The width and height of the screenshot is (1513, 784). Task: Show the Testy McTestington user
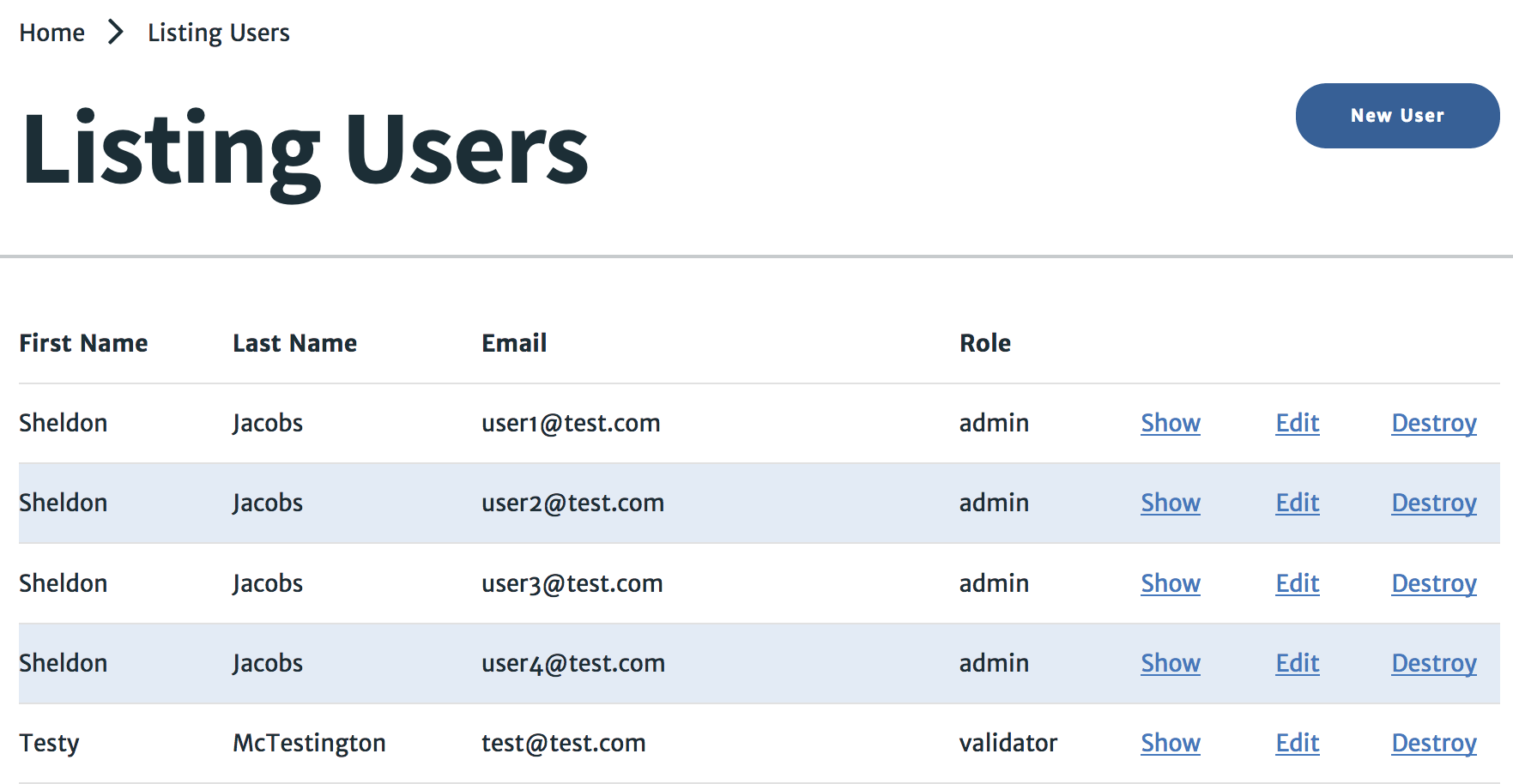coord(1170,743)
